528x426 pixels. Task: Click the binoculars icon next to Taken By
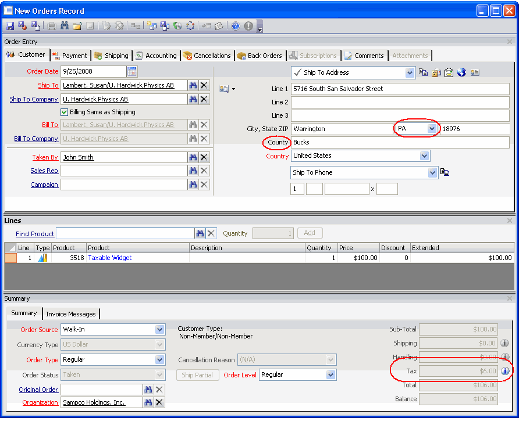pos(193,157)
